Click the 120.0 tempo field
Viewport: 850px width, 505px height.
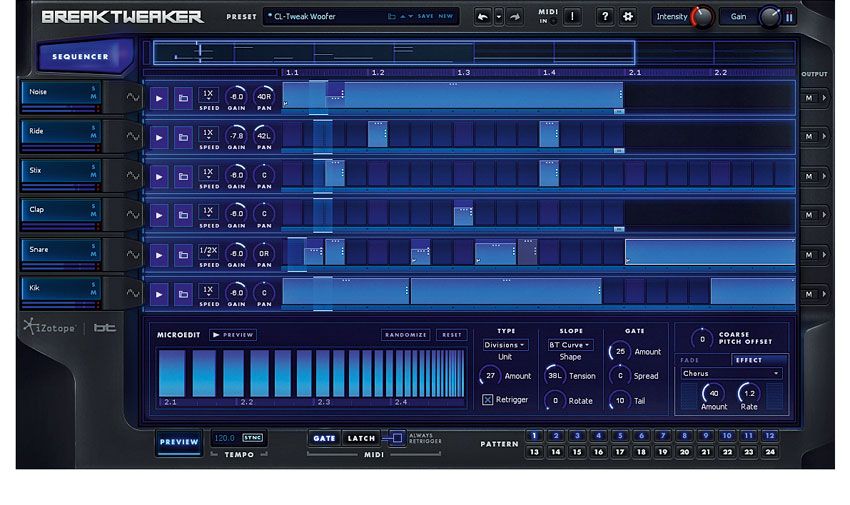tap(225, 438)
